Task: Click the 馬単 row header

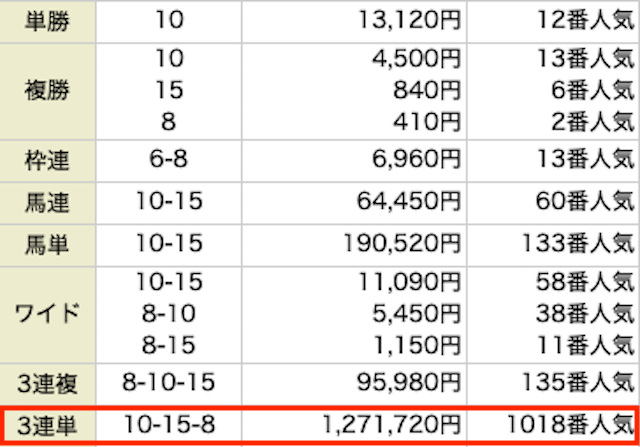Action: (47, 245)
